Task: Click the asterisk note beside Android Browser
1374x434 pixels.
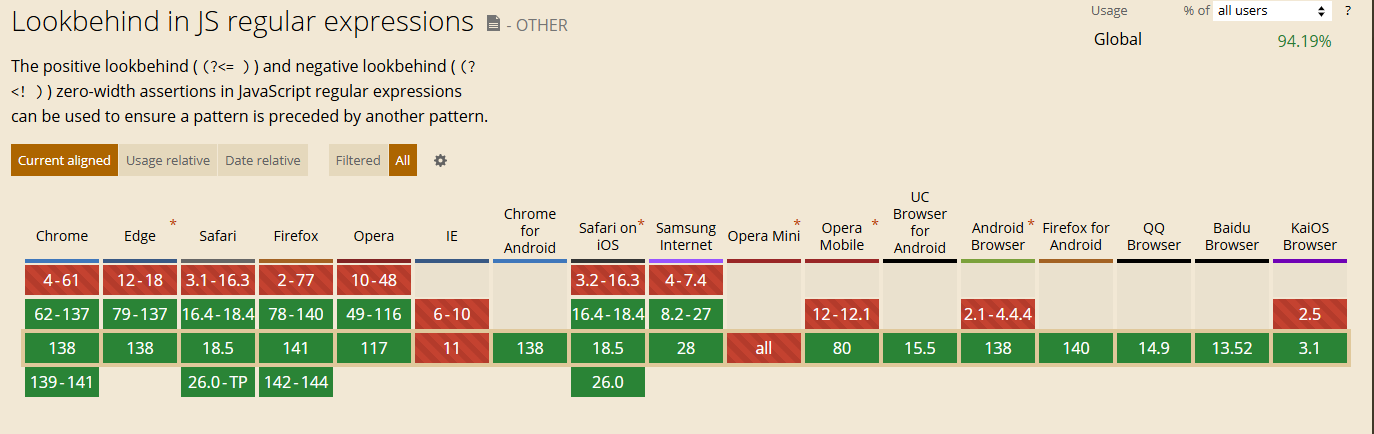Action: pos(1031,222)
